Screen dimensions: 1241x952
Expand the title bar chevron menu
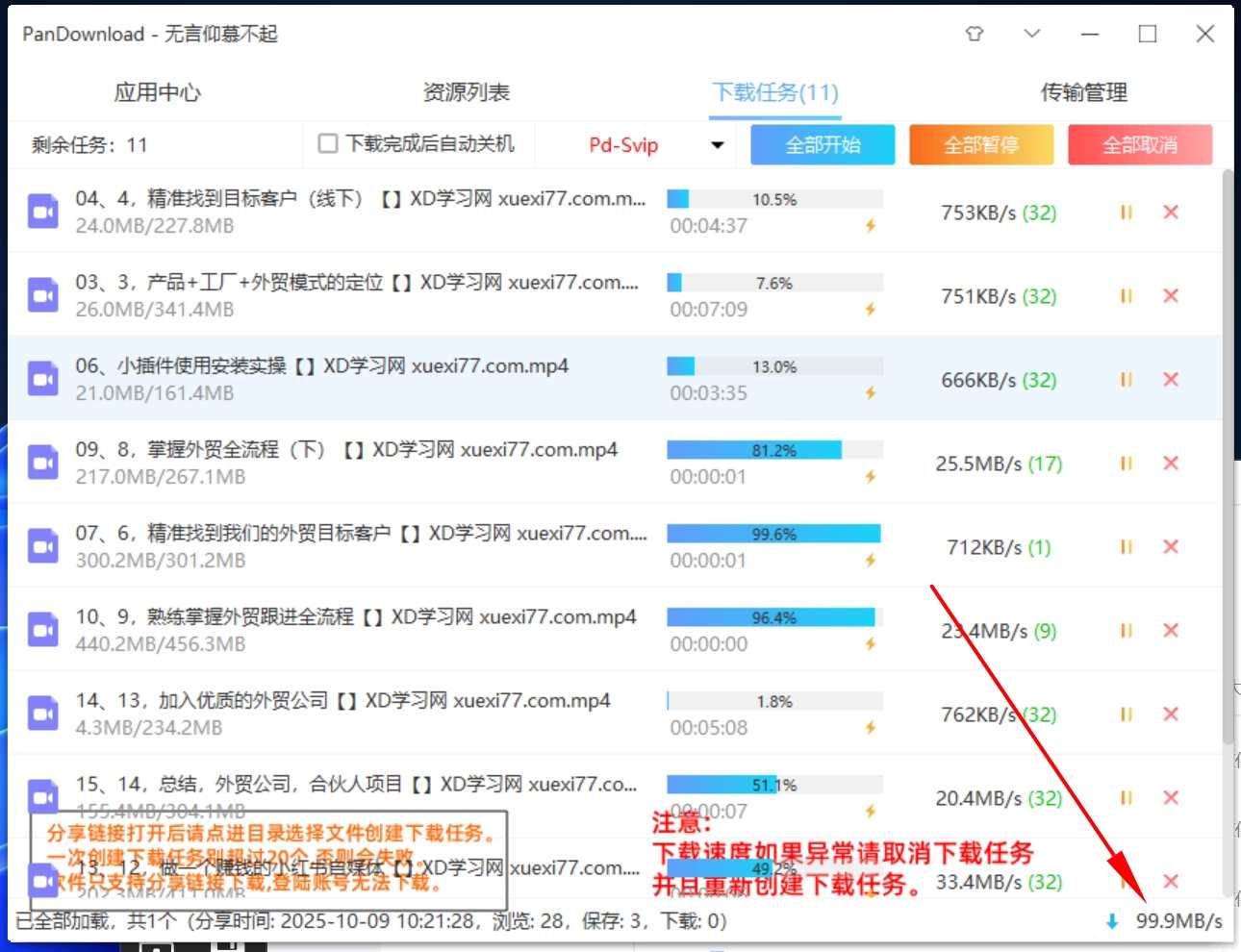1032,34
